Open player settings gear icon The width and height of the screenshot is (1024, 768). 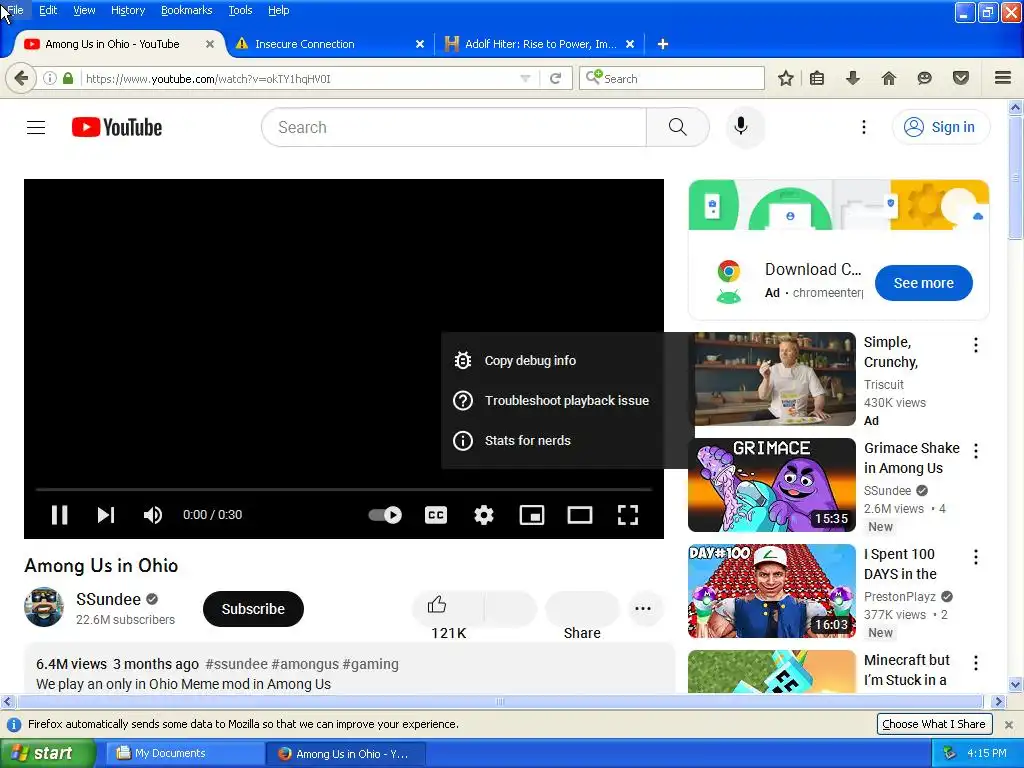(x=484, y=515)
